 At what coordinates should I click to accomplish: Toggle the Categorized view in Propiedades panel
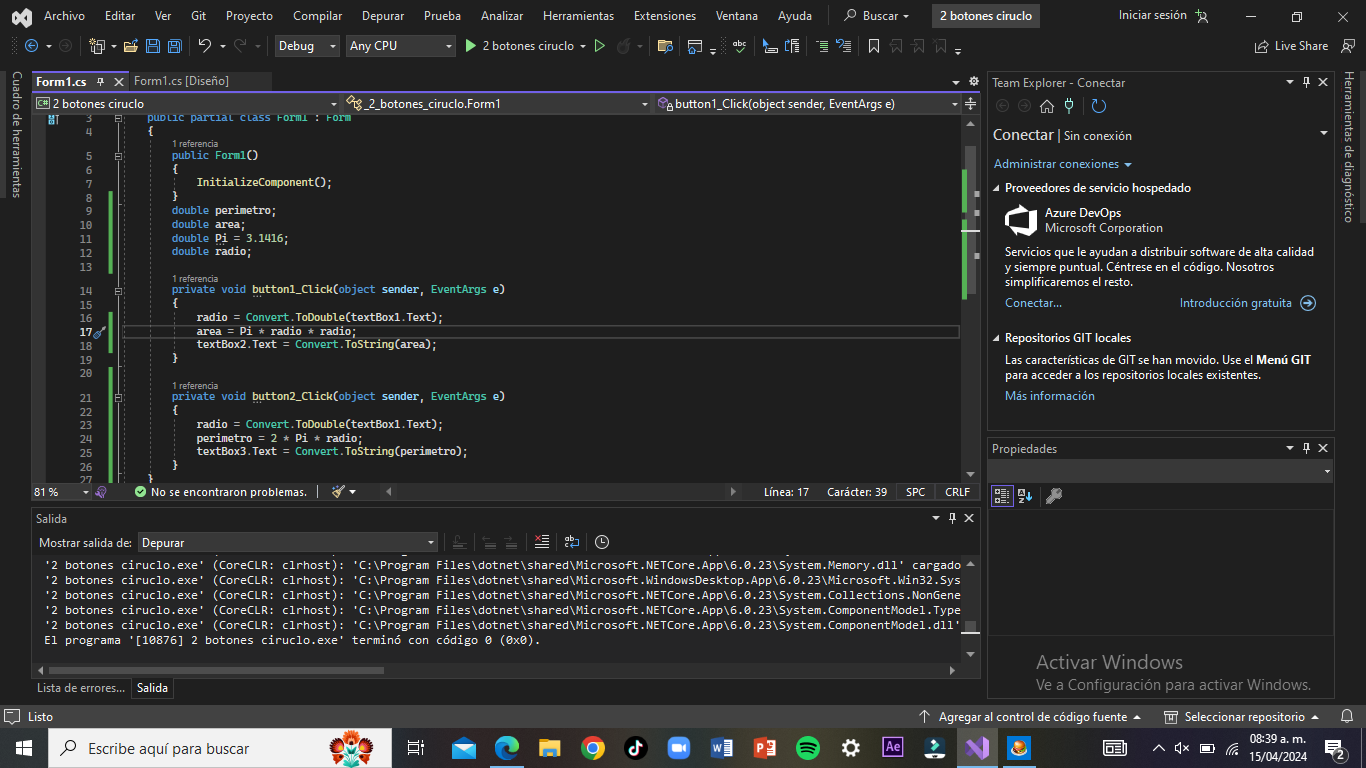[1001, 495]
